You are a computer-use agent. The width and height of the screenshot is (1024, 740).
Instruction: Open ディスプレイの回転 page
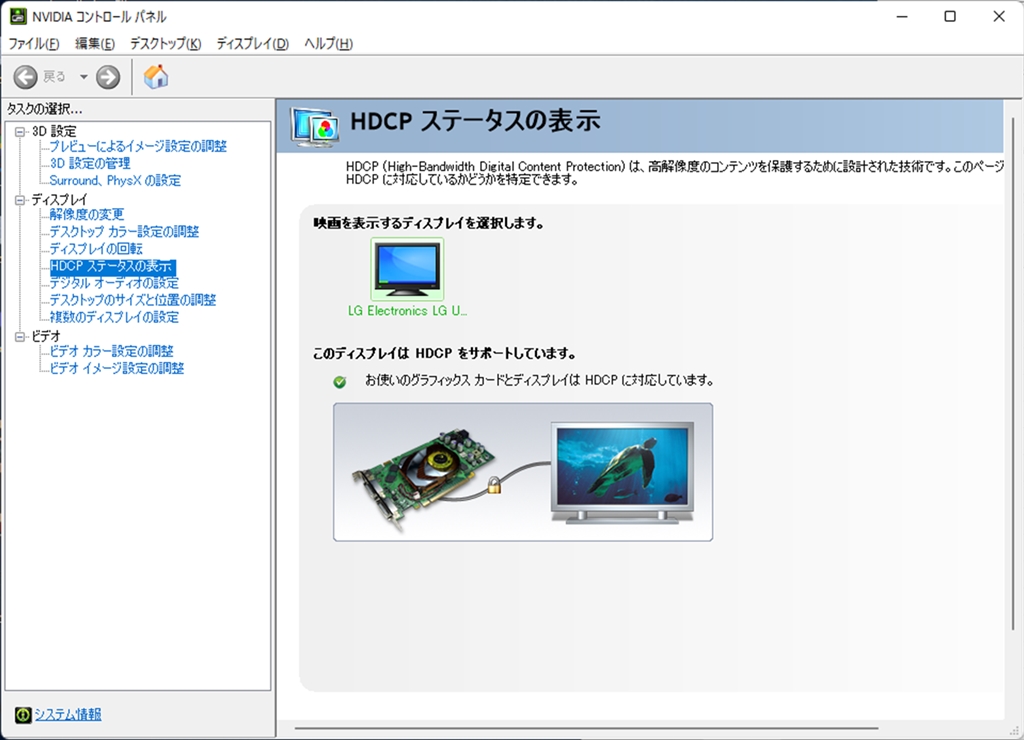tap(96, 249)
